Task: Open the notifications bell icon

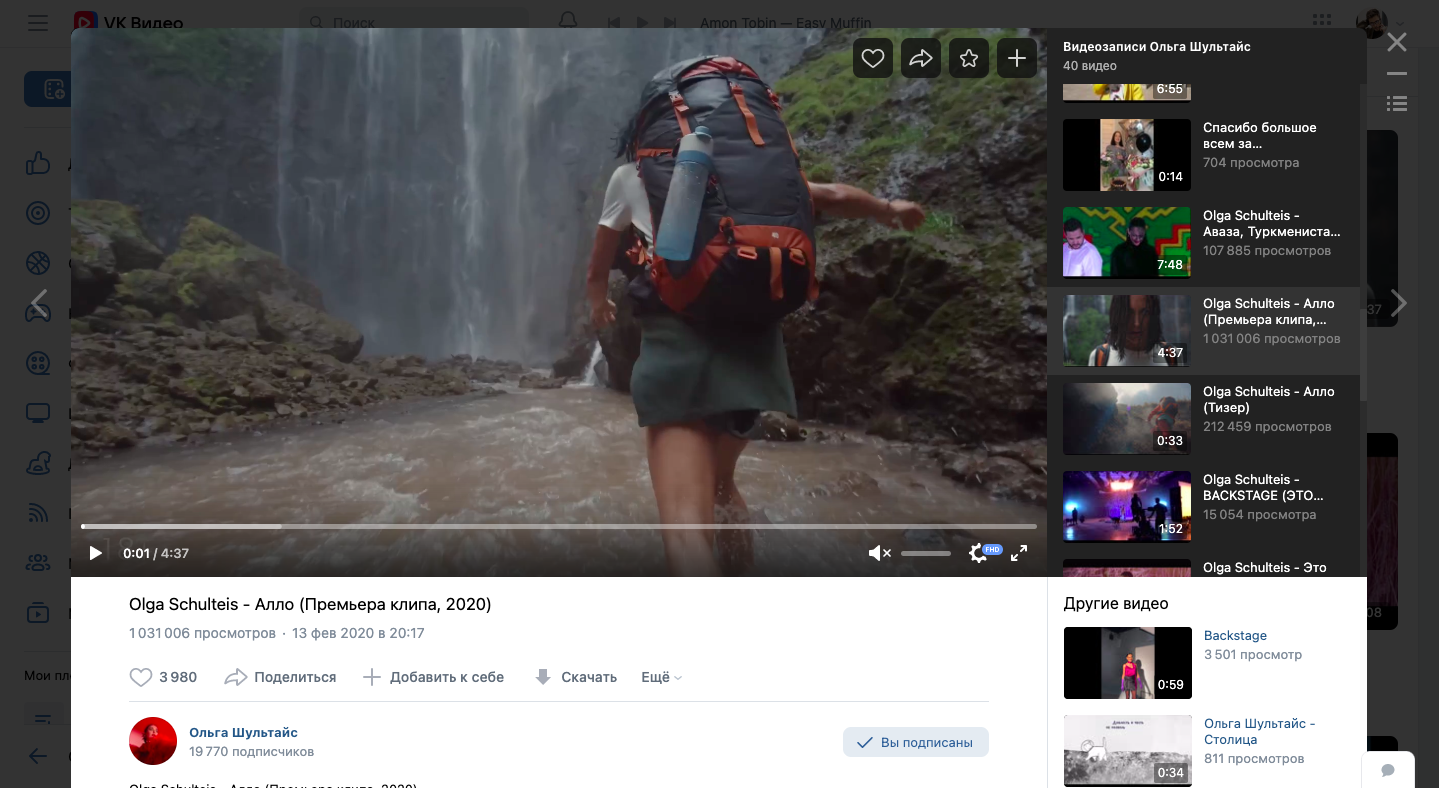Action: tap(568, 22)
